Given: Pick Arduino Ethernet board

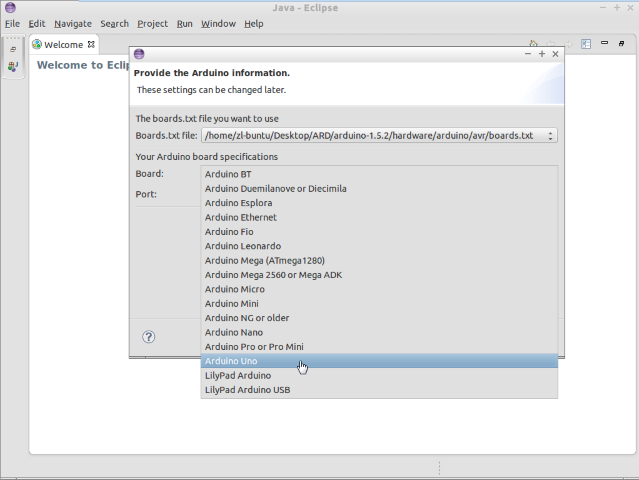Looking at the screenshot, I should coord(379,217).
